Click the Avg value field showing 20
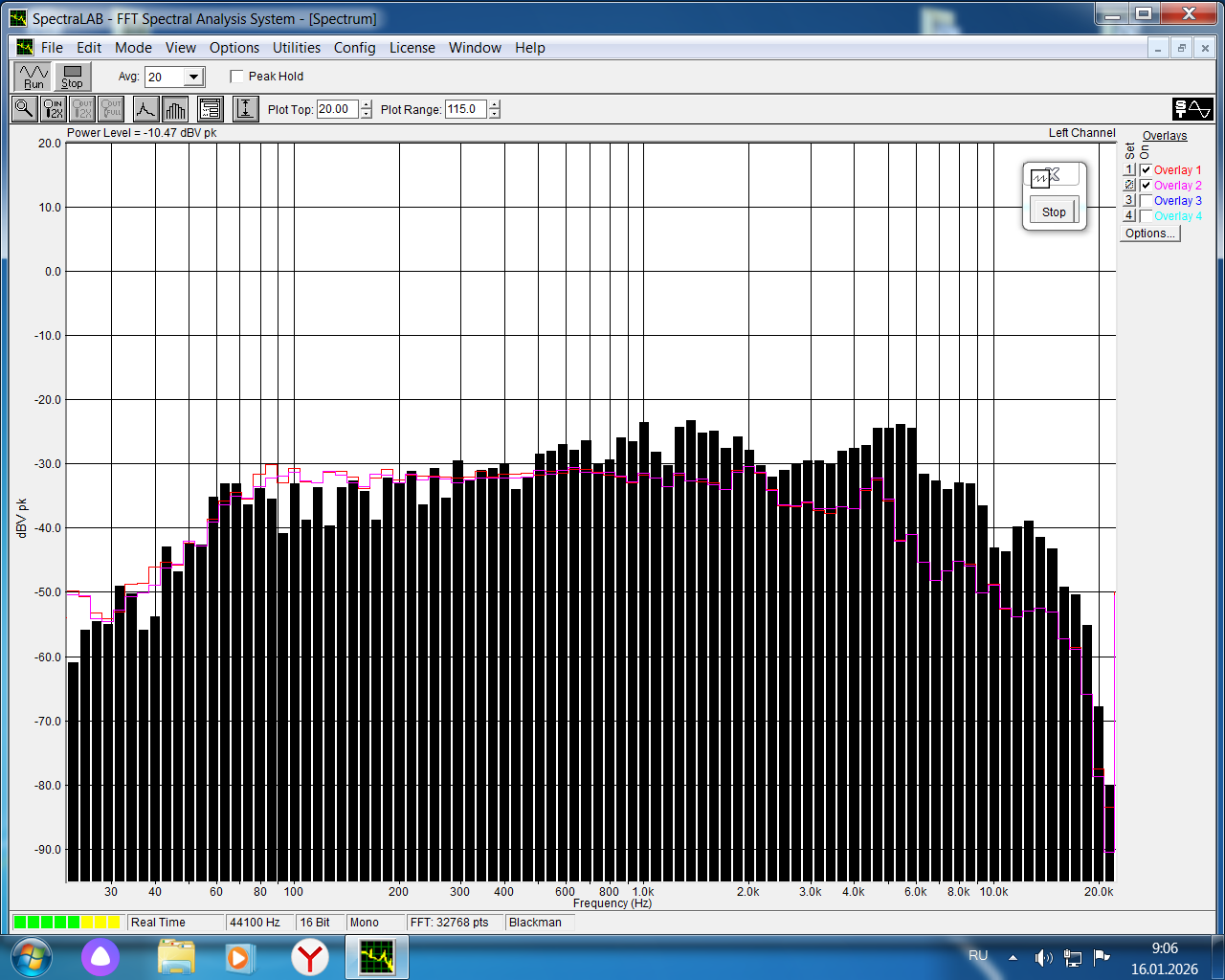The height and width of the screenshot is (980, 1225). coord(165,78)
